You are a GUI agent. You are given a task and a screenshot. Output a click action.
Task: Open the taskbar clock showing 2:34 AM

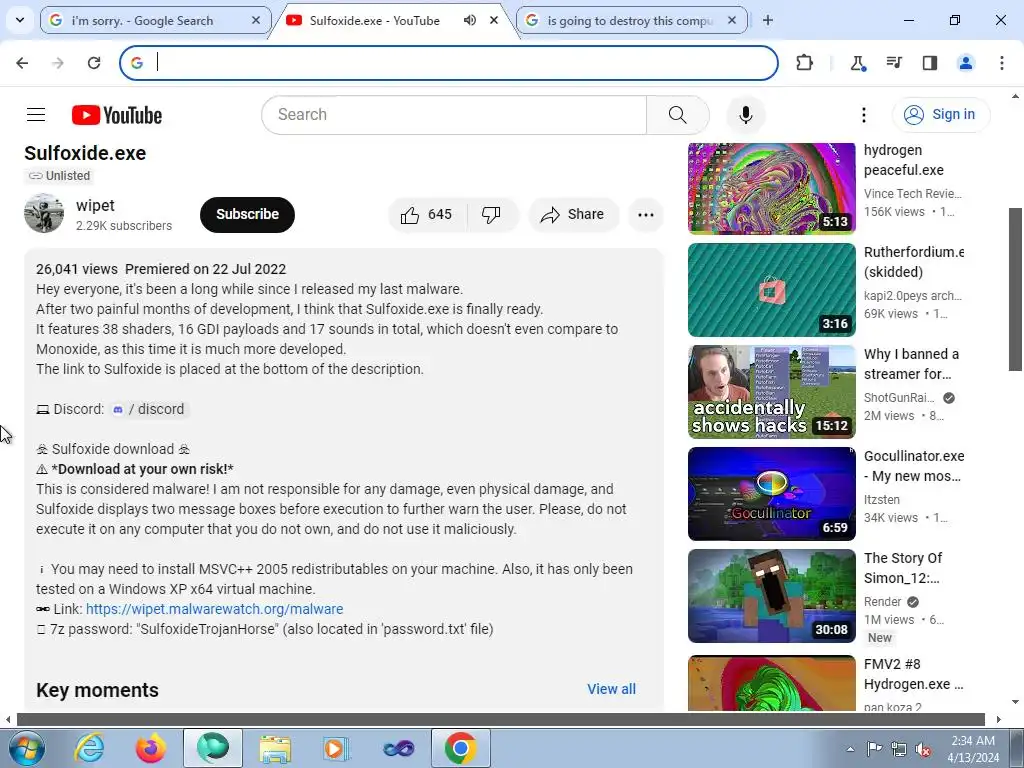point(972,749)
